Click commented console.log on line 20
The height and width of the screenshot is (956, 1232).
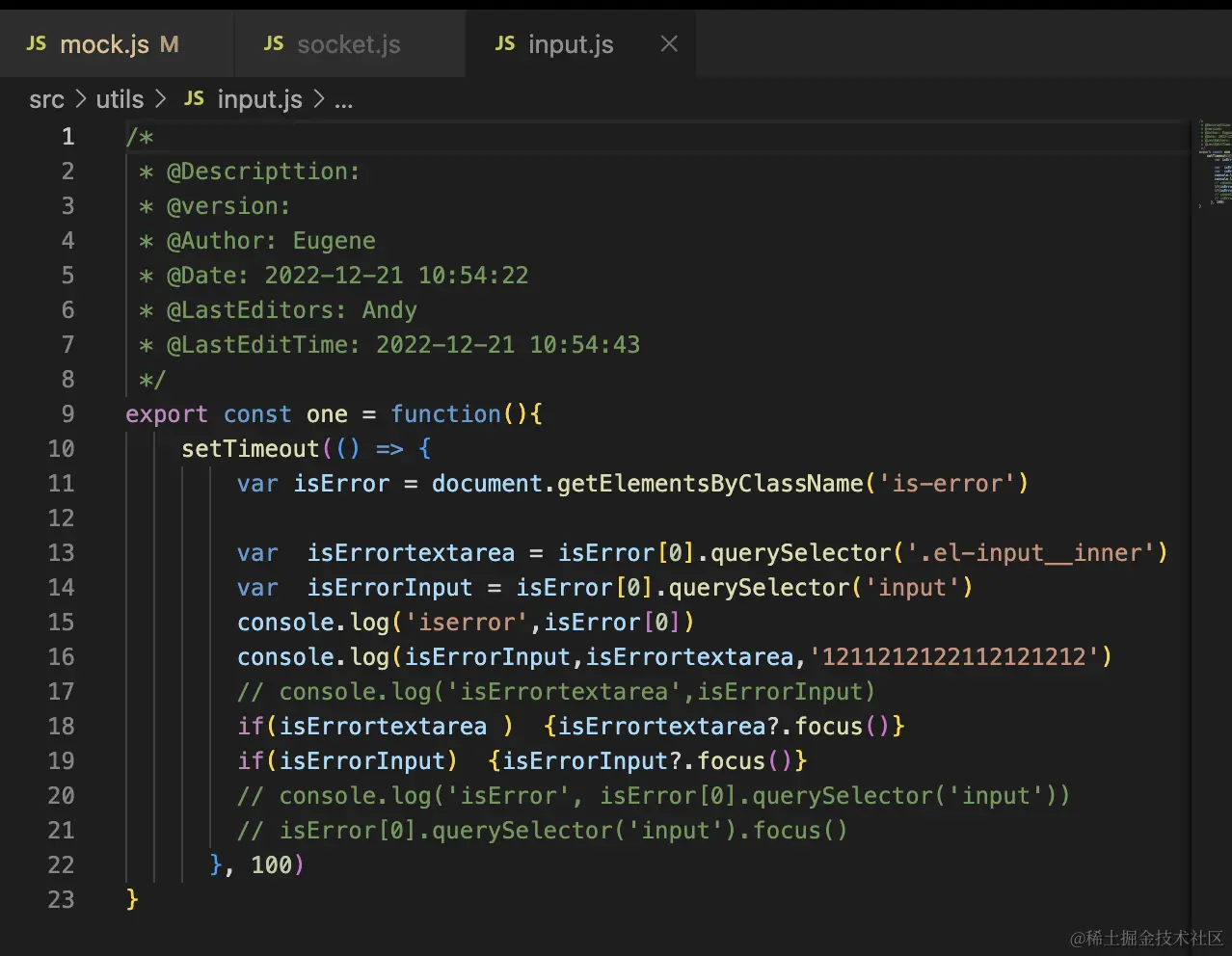(x=654, y=796)
